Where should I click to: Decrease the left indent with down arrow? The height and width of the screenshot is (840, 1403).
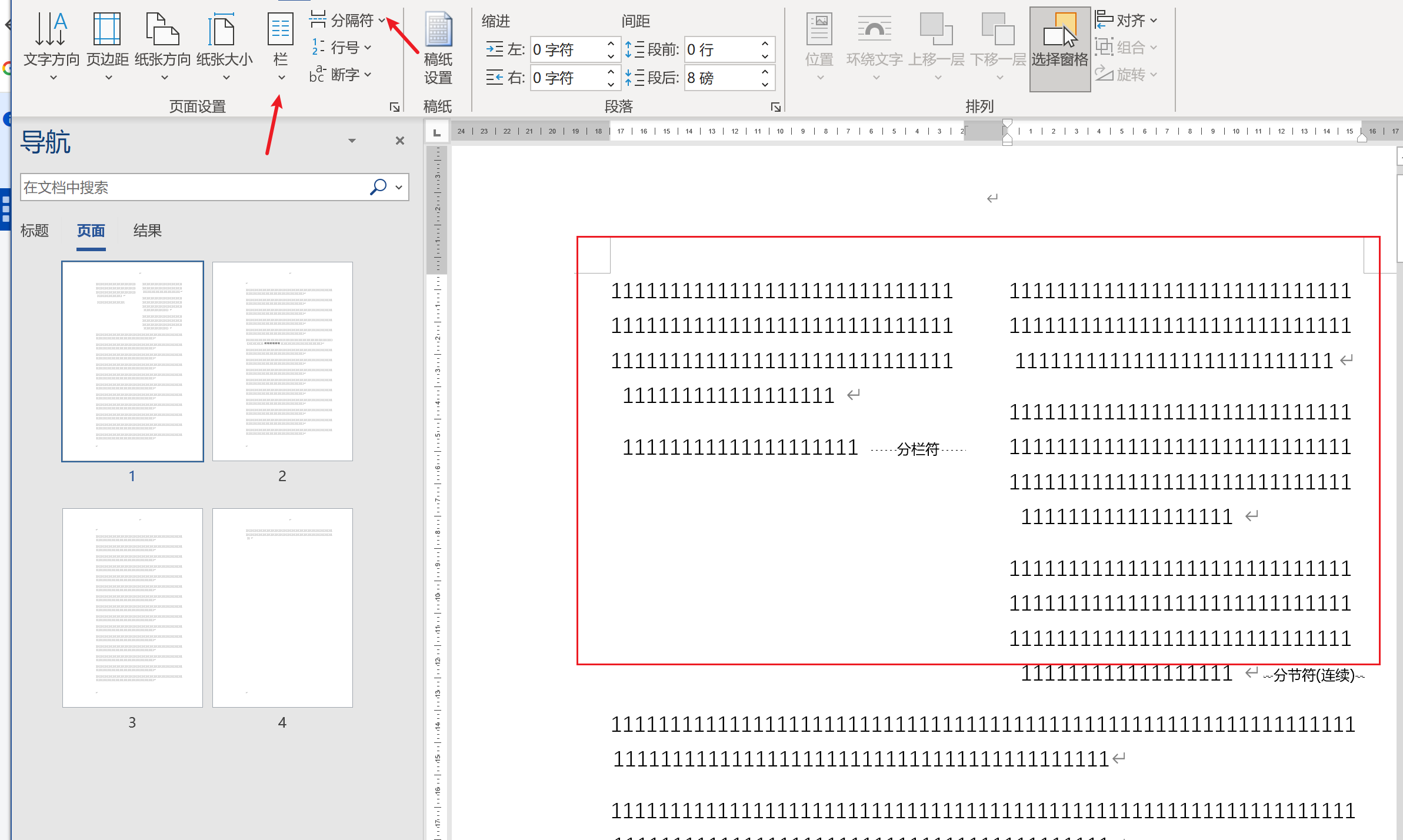tap(611, 56)
